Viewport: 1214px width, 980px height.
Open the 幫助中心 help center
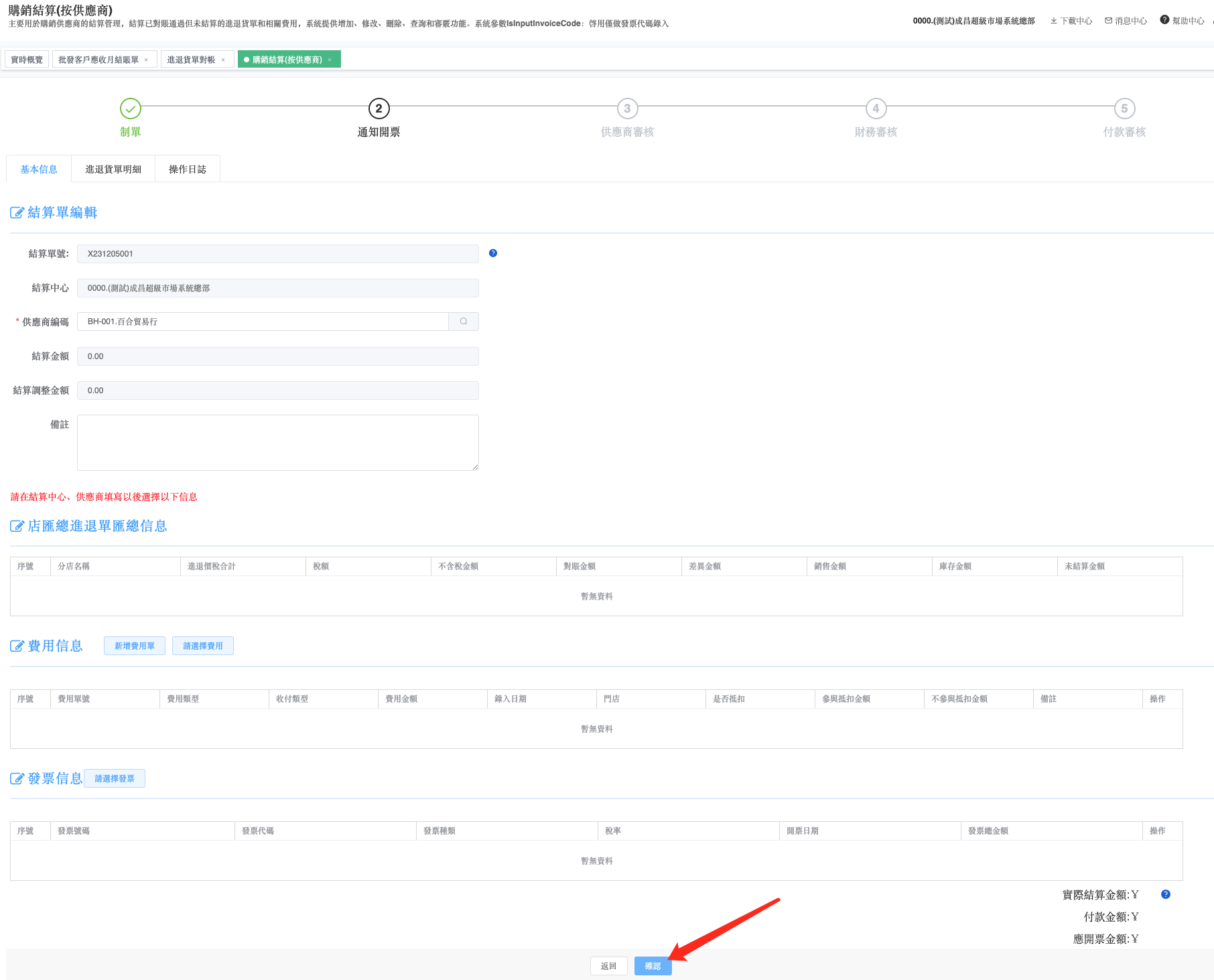tap(1183, 21)
